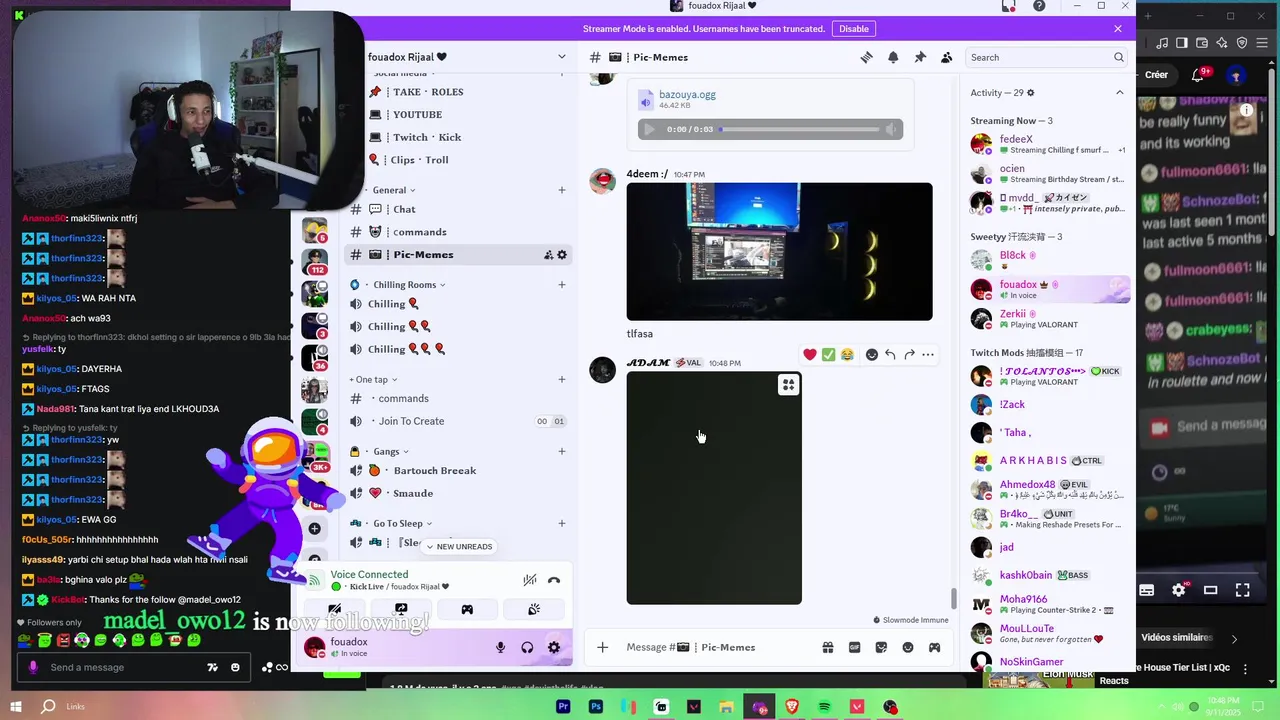Forward ADAM's message

[x=909, y=354]
